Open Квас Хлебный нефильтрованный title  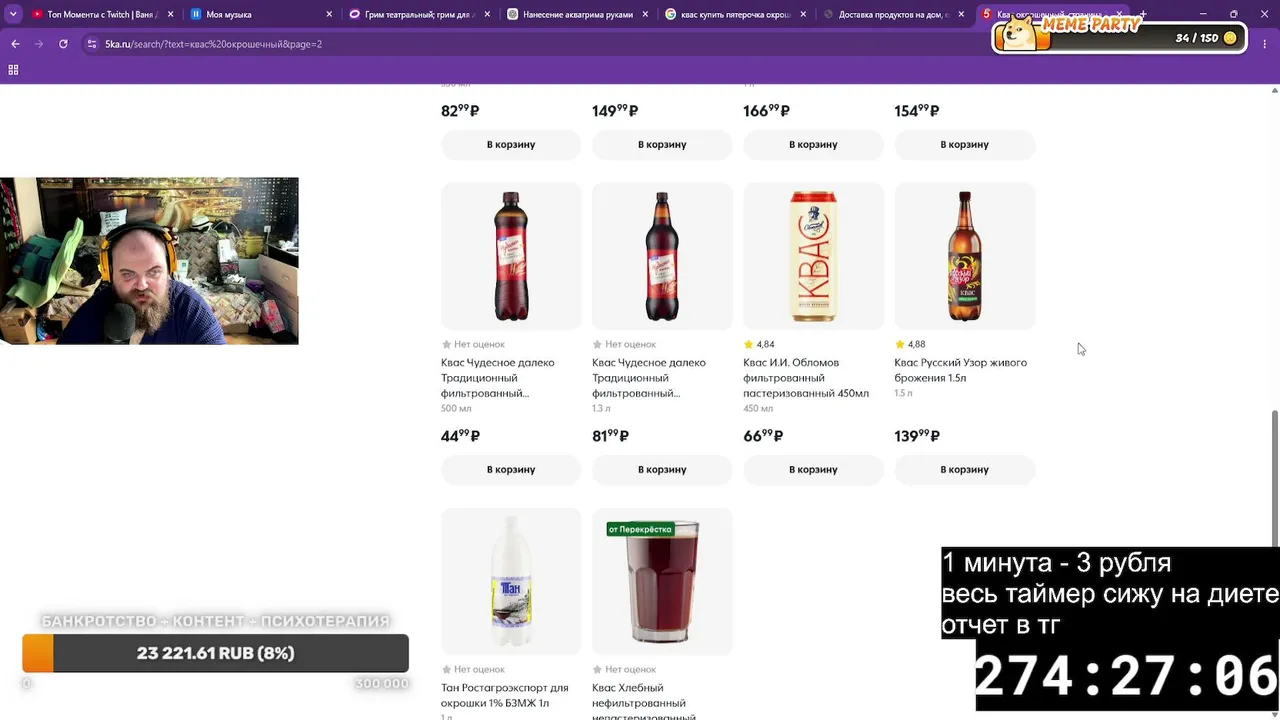click(643, 702)
